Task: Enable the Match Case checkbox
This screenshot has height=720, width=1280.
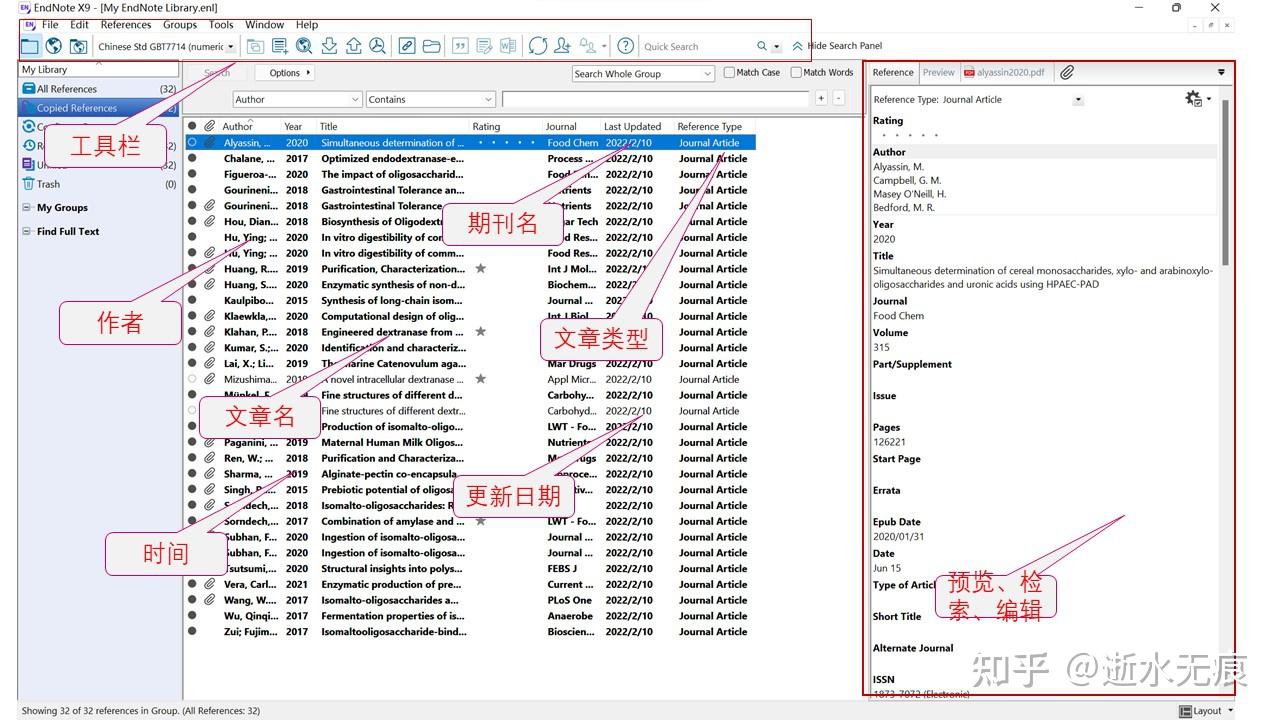Action: pos(730,72)
